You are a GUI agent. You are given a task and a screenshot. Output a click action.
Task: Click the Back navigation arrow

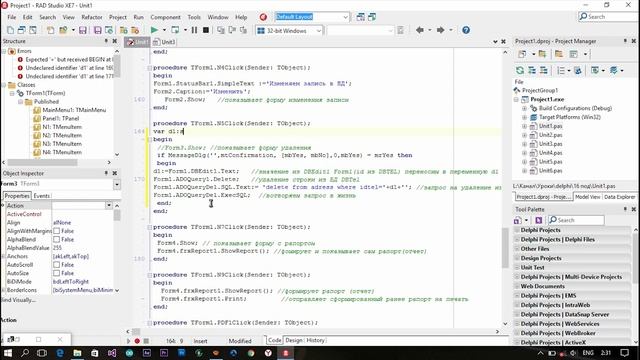coord(420,30)
